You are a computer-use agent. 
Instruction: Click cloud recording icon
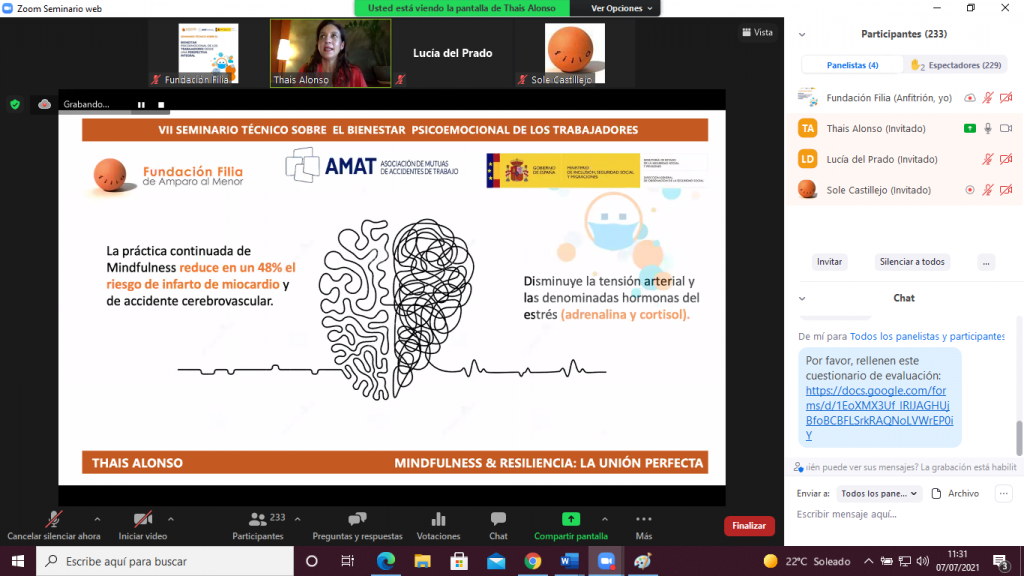pos(44,104)
